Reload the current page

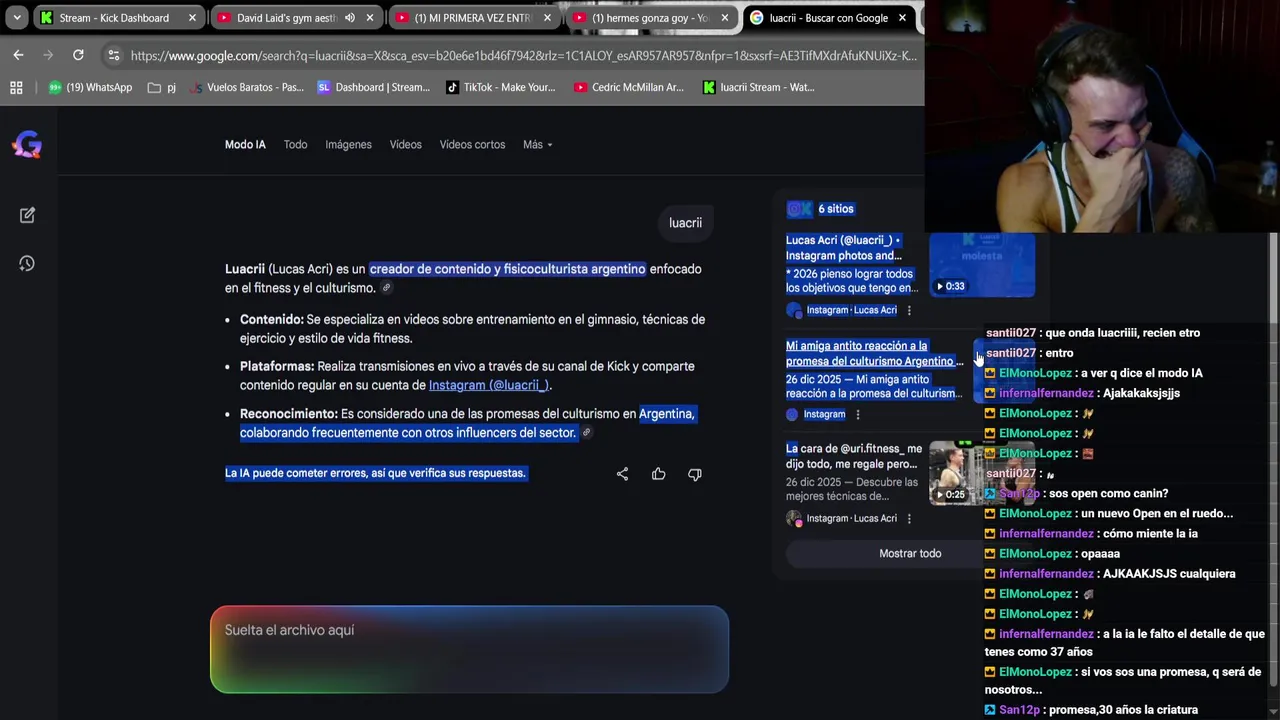pyautogui.click(x=78, y=55)
